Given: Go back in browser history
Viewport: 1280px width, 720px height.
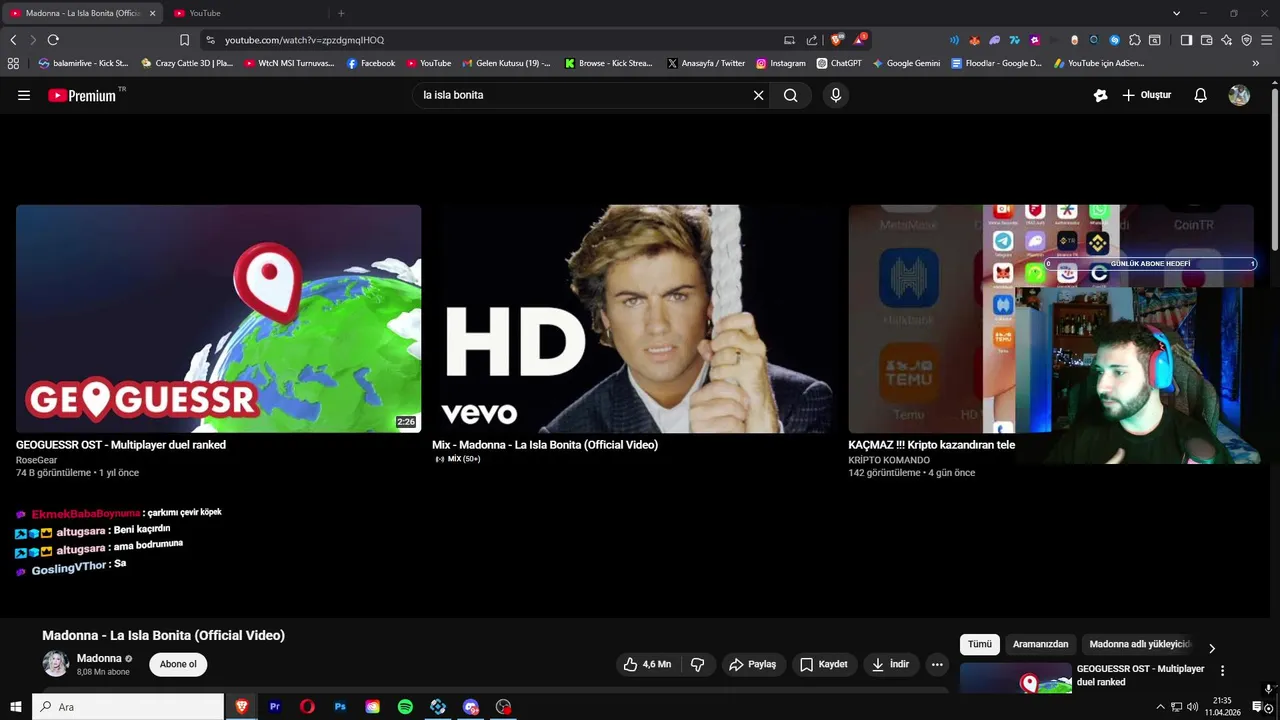Looking at the screenshot, I should click(x=13, y=40).
